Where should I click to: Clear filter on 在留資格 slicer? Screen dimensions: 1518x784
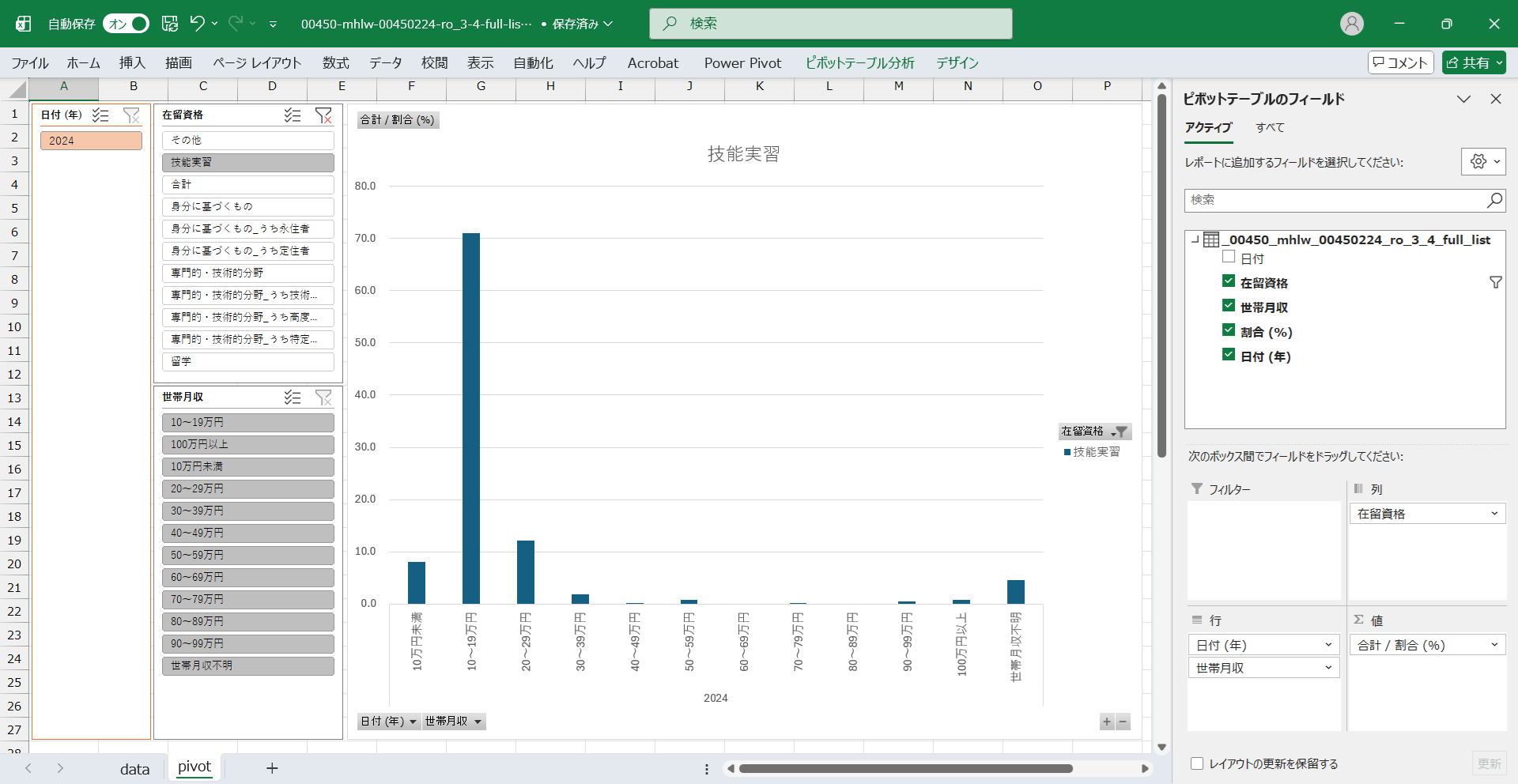click(x=323, y=115)
